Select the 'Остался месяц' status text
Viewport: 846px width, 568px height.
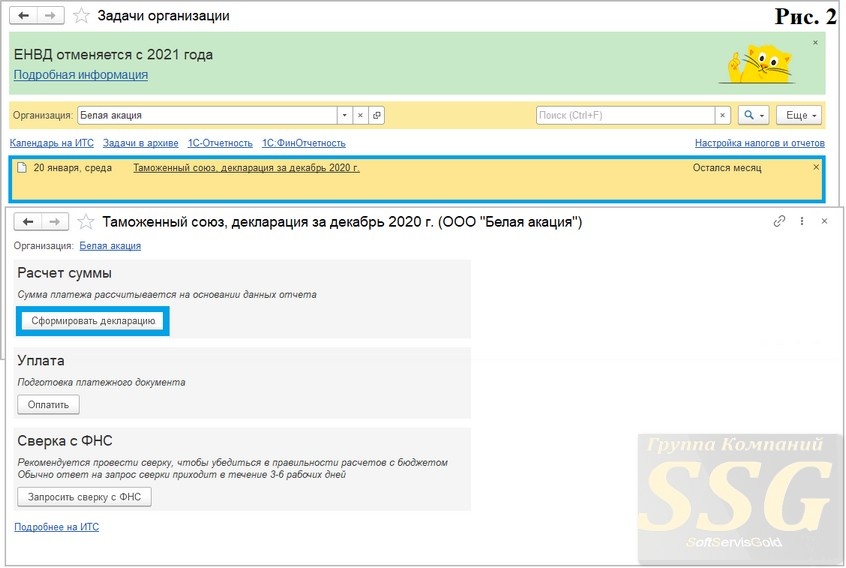point(727,168)
